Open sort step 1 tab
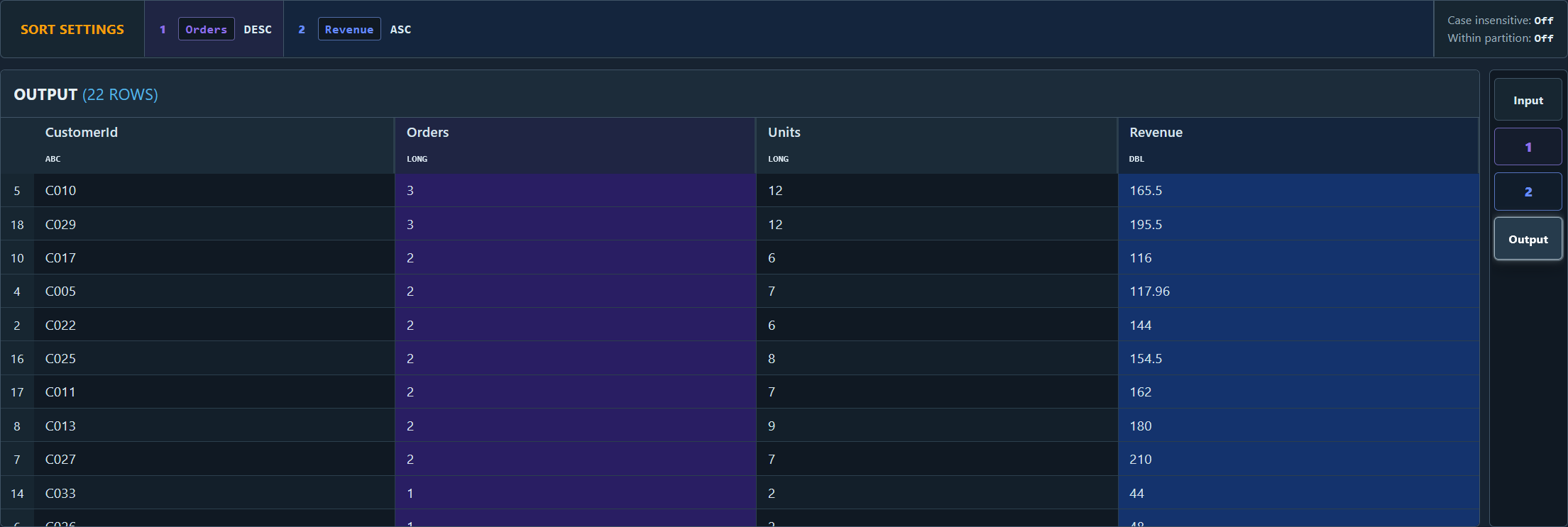Screen dimensions: 1568x527 1528,147
